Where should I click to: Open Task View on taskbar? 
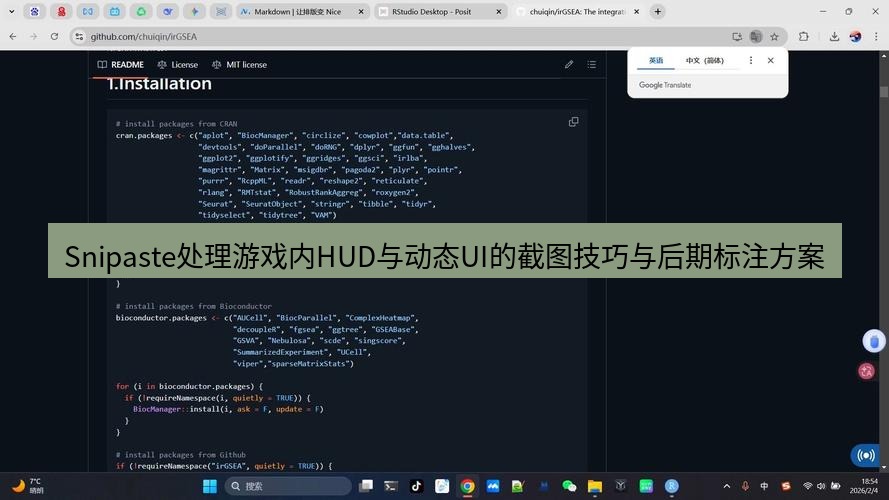[366, 486]
